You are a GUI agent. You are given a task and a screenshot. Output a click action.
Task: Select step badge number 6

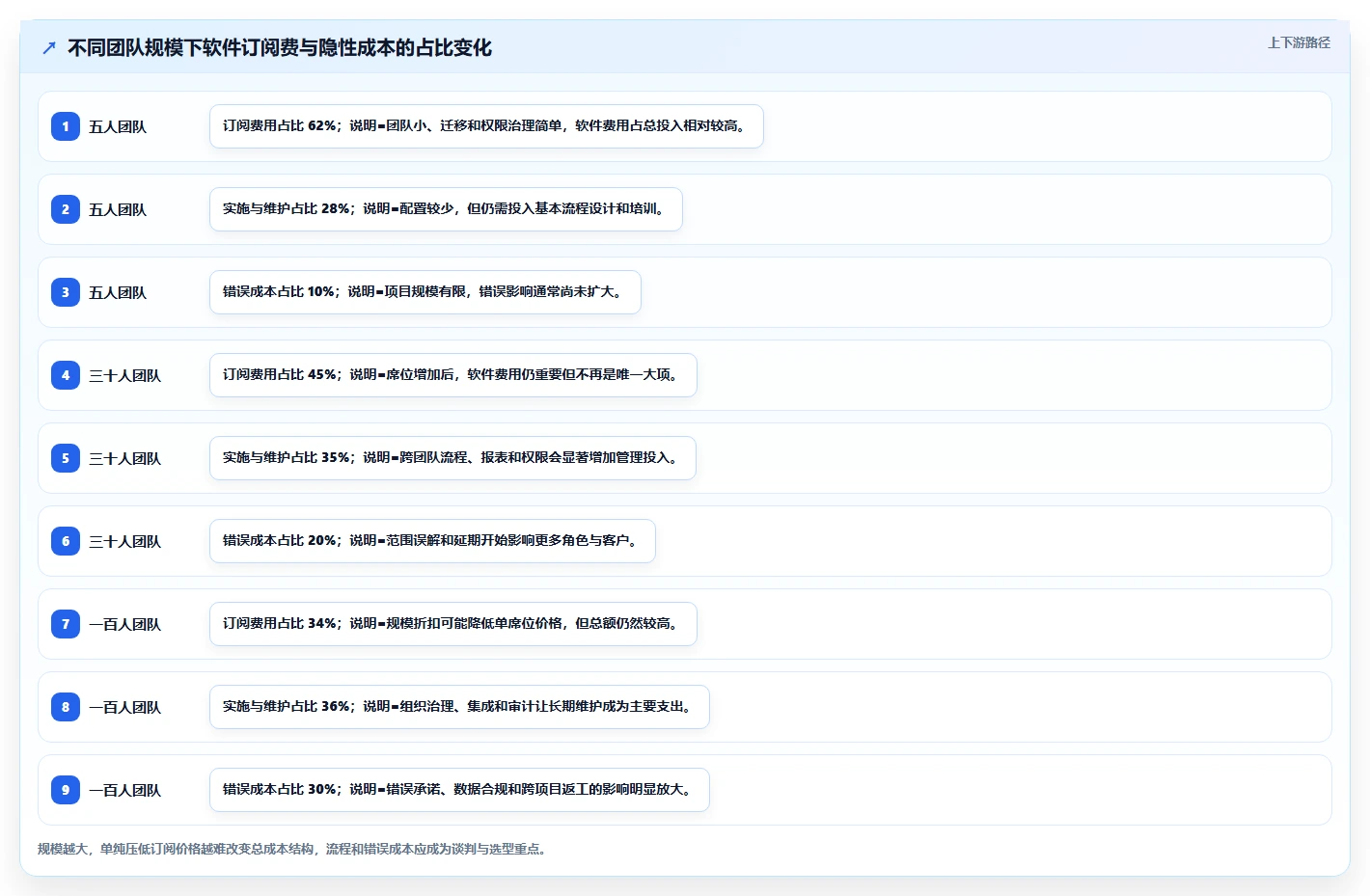pyautogui.click(x=66, y=541)
